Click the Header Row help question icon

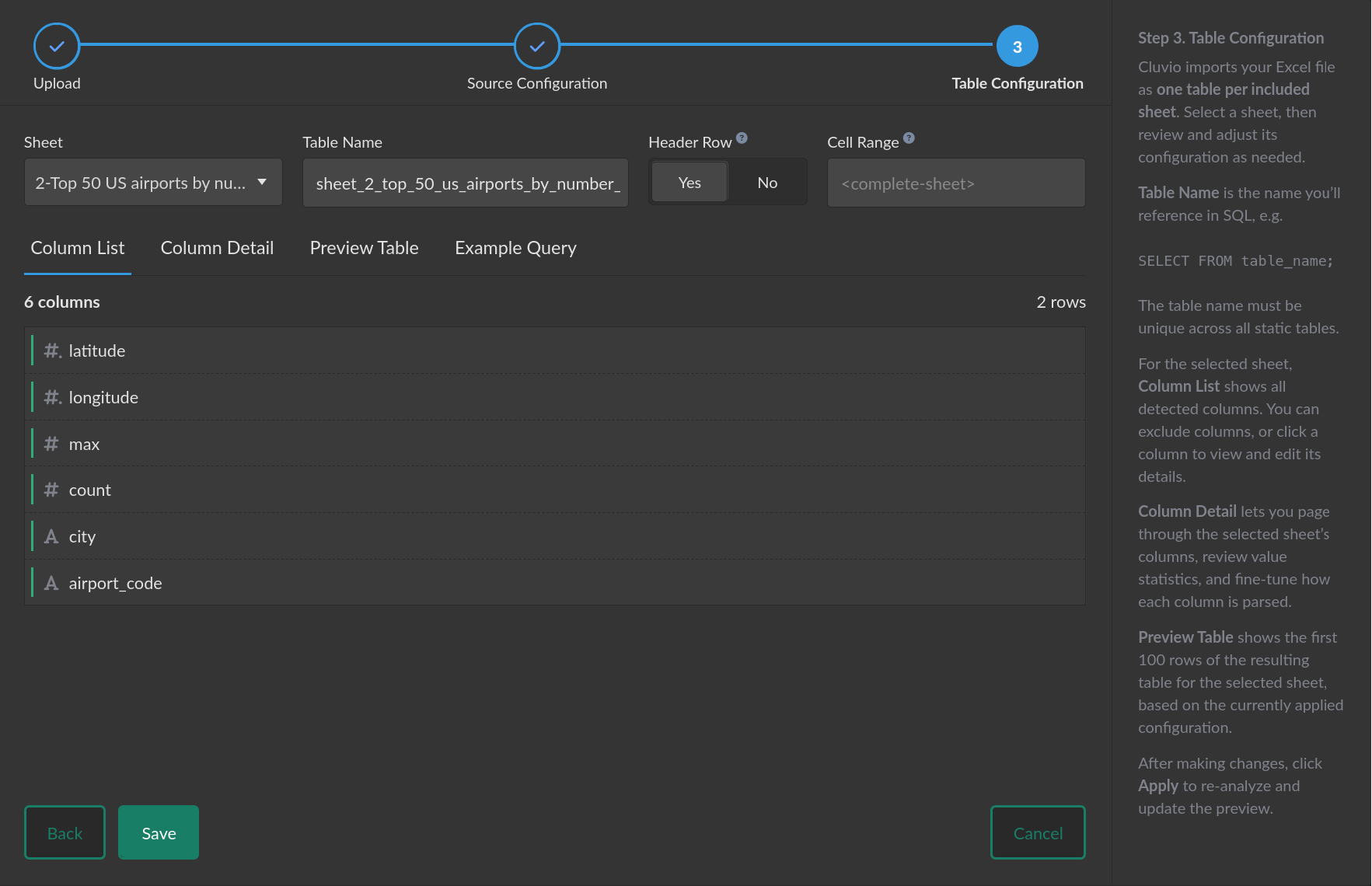click(742, 138)
